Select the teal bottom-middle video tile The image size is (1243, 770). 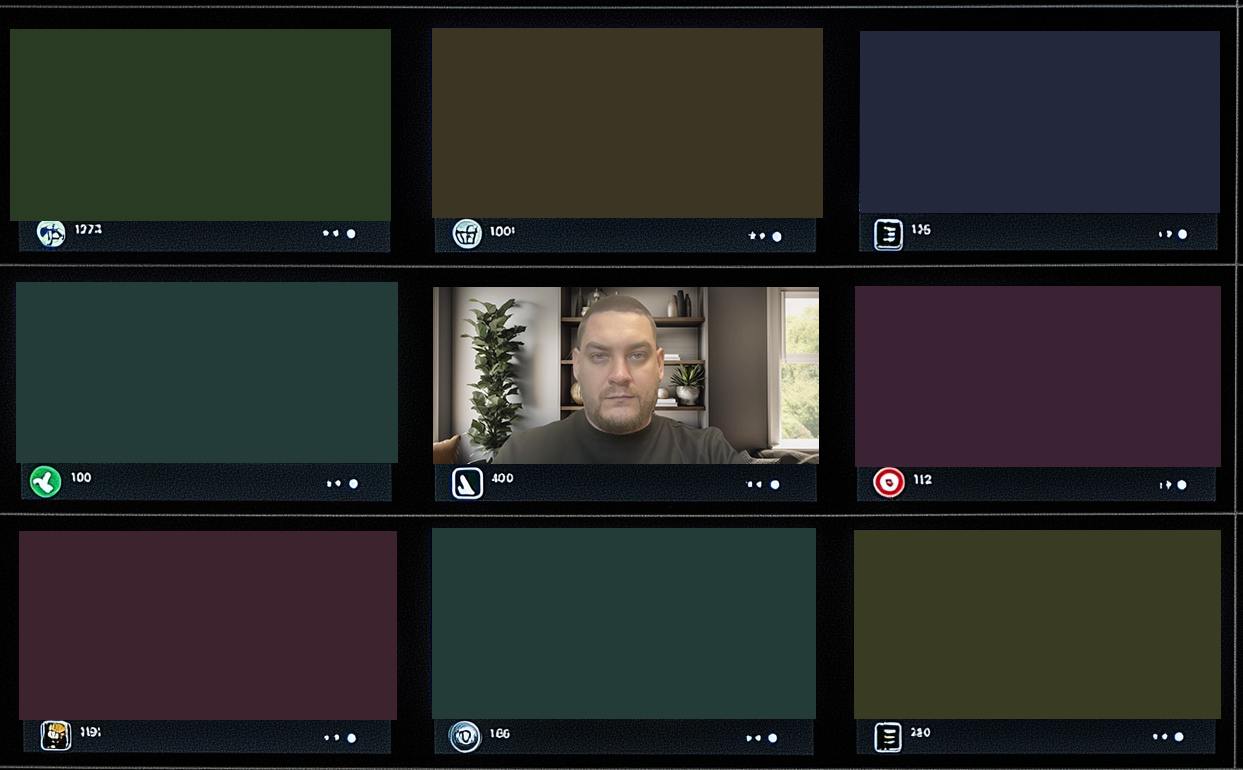click(x=623, y=623)
